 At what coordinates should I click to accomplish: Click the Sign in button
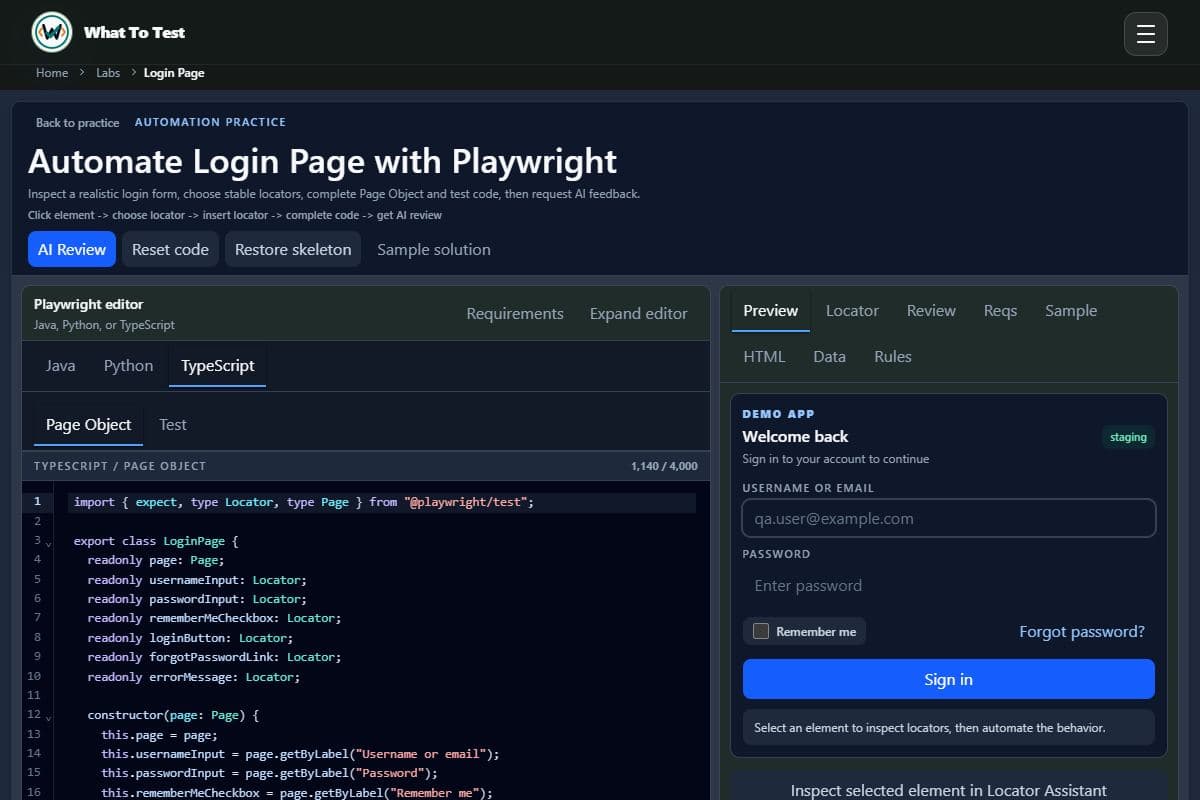point(949,679)
